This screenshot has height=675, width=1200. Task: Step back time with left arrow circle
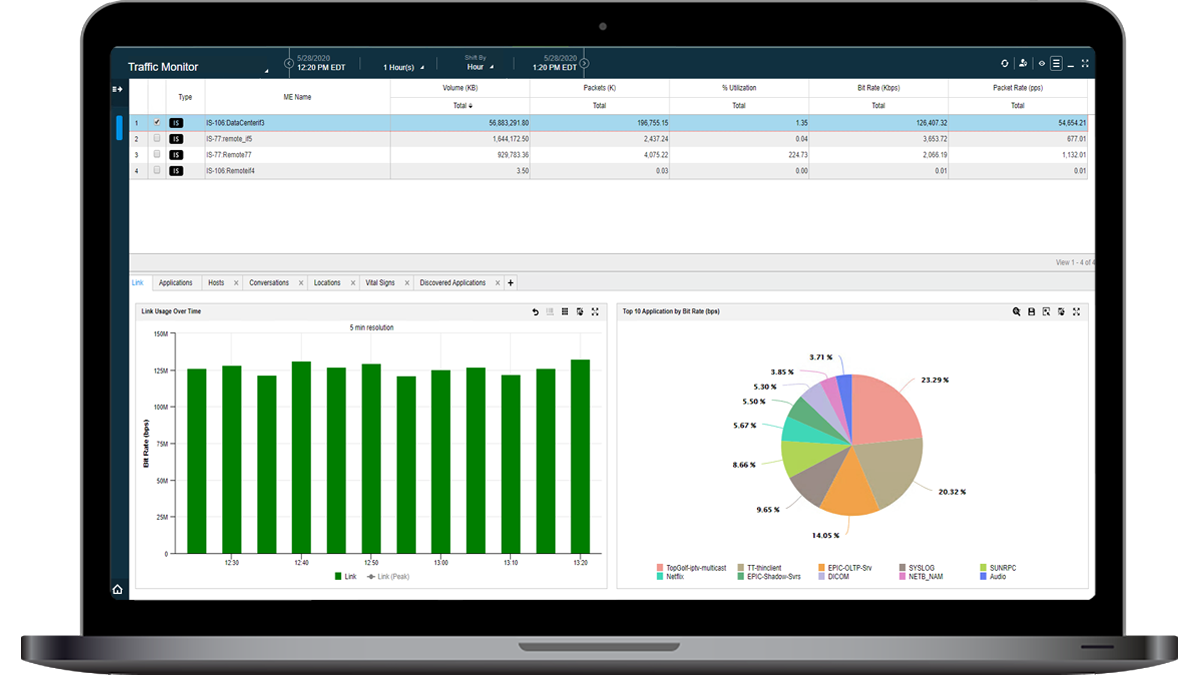coord(289,63)
